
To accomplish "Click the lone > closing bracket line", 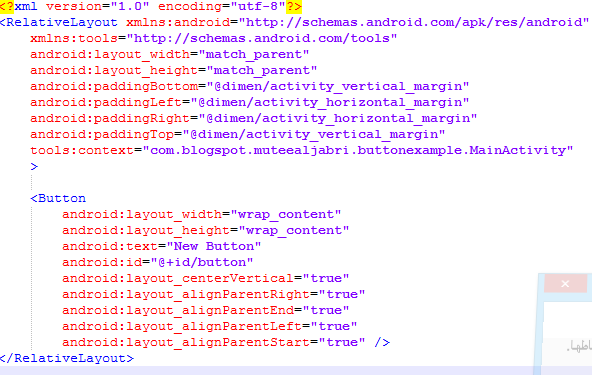I will 34,167.
